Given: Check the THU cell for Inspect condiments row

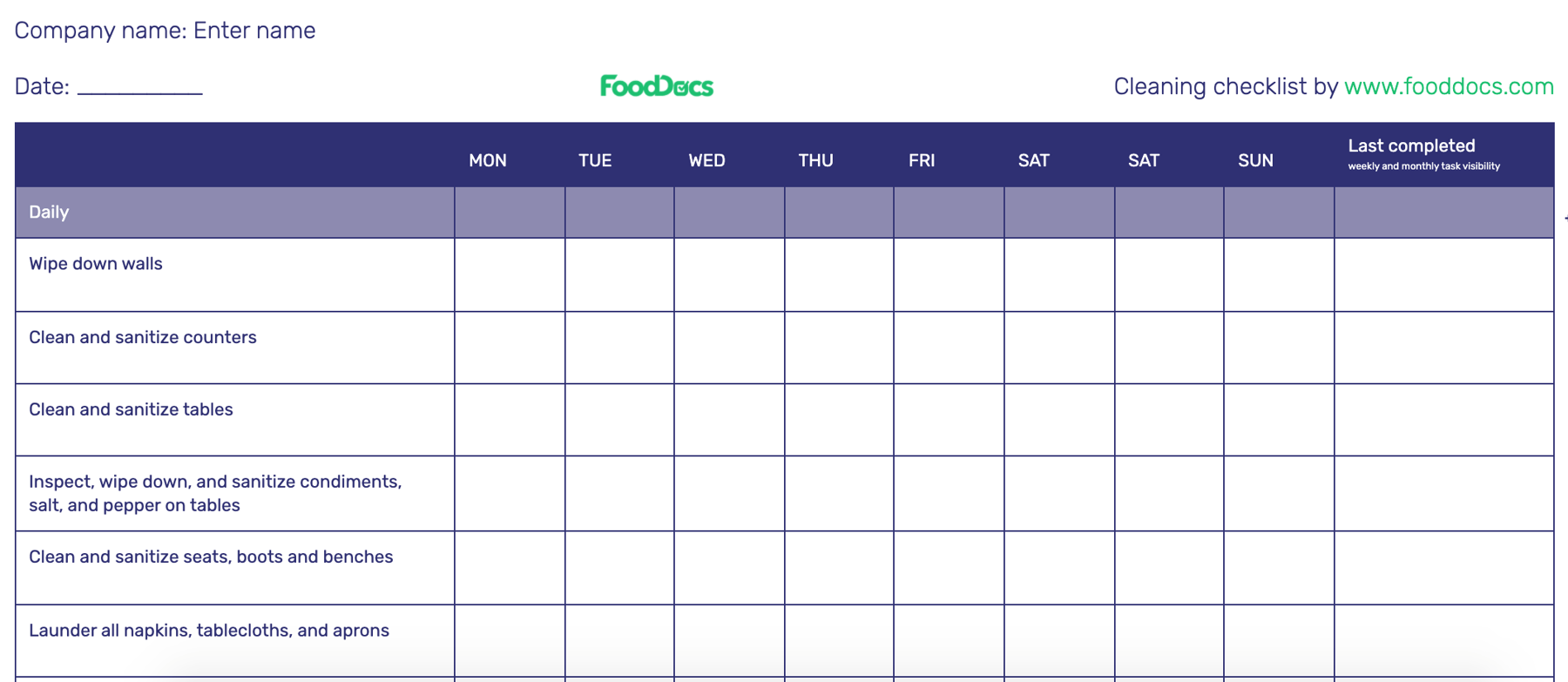Looking at the screenshot, I should pyautogui.click(x=839, y=493).
